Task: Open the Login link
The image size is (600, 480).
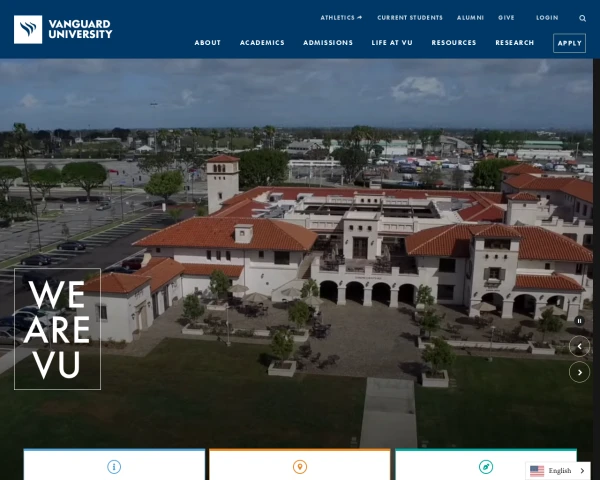Action: (547, 18)
